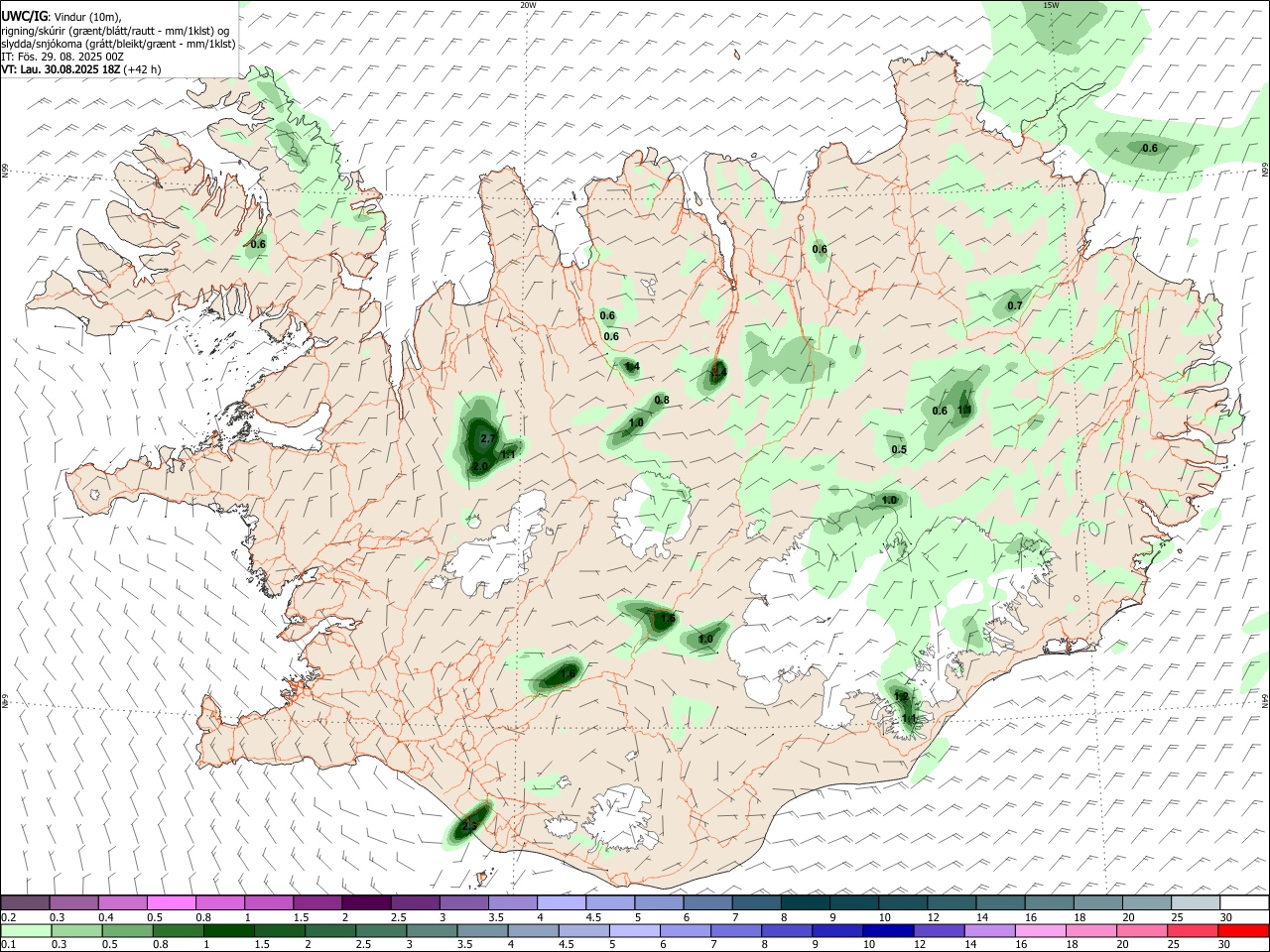The width and height of the screenshot is (1270, 952).
Task: Pick the darkest purple 2–2.5 swatch, top scale
Action: click(x=365, y=902)
